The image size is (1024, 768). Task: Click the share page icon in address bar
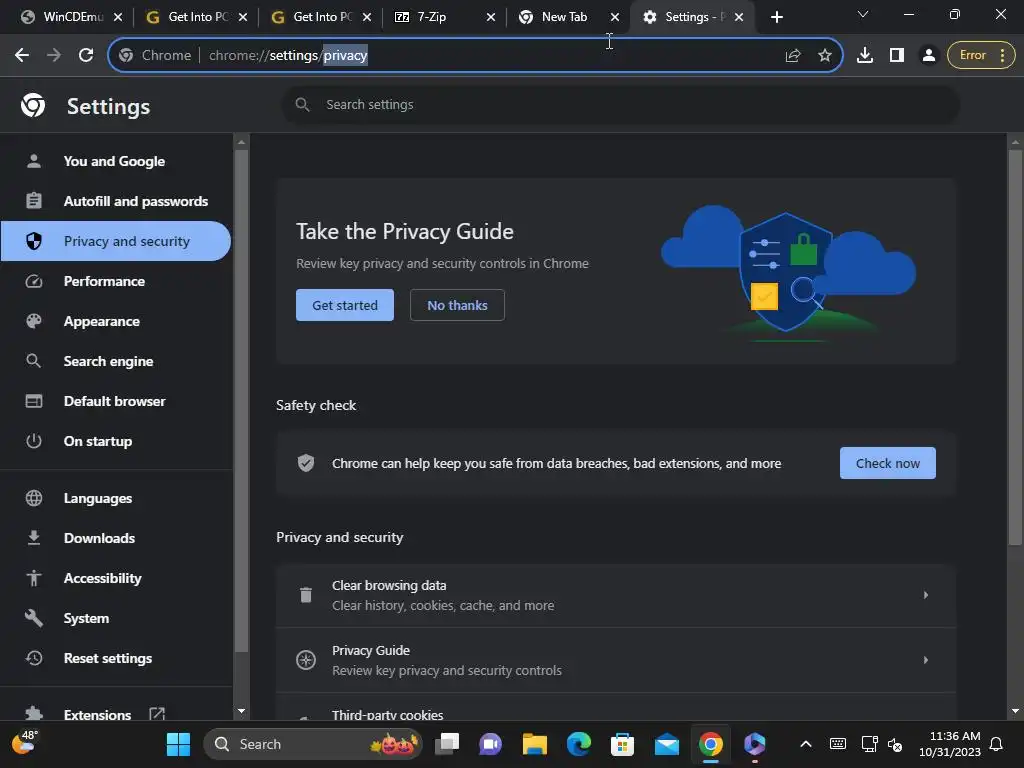tap(793, 56)
